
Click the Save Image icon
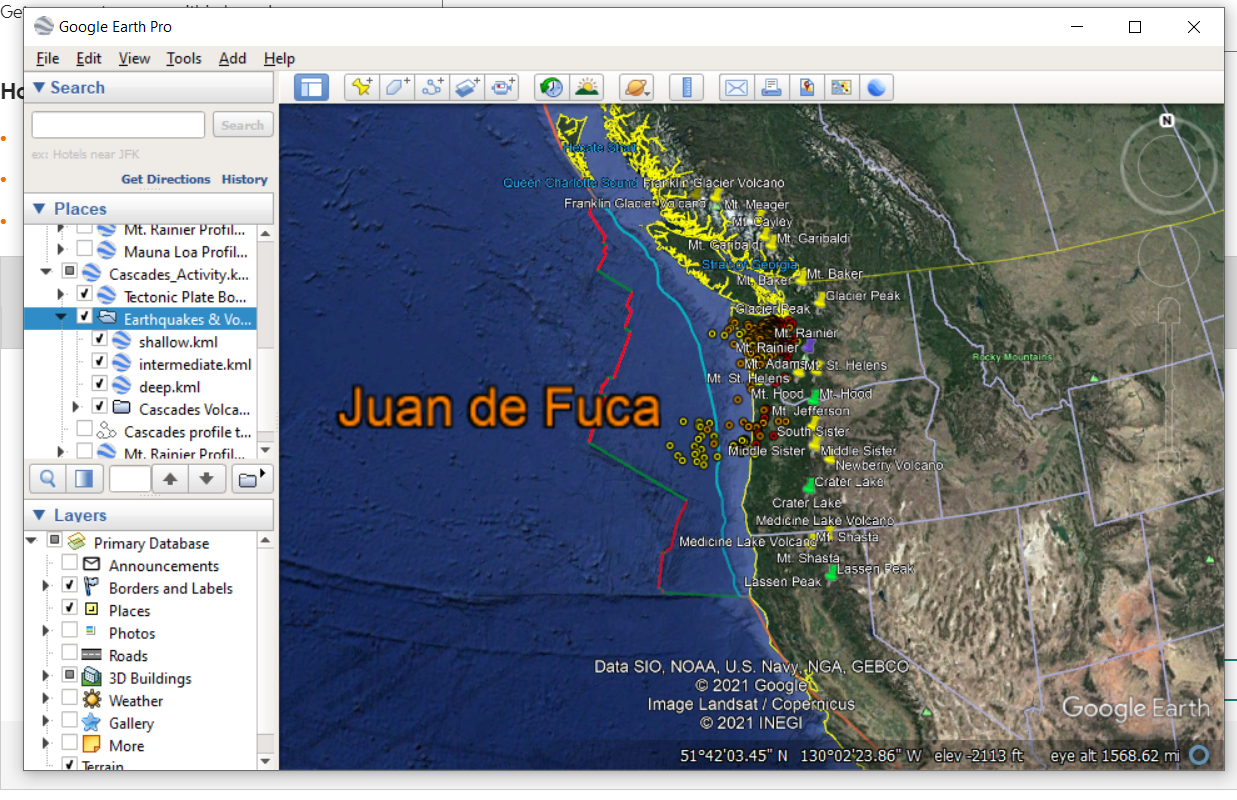point(806,87)
